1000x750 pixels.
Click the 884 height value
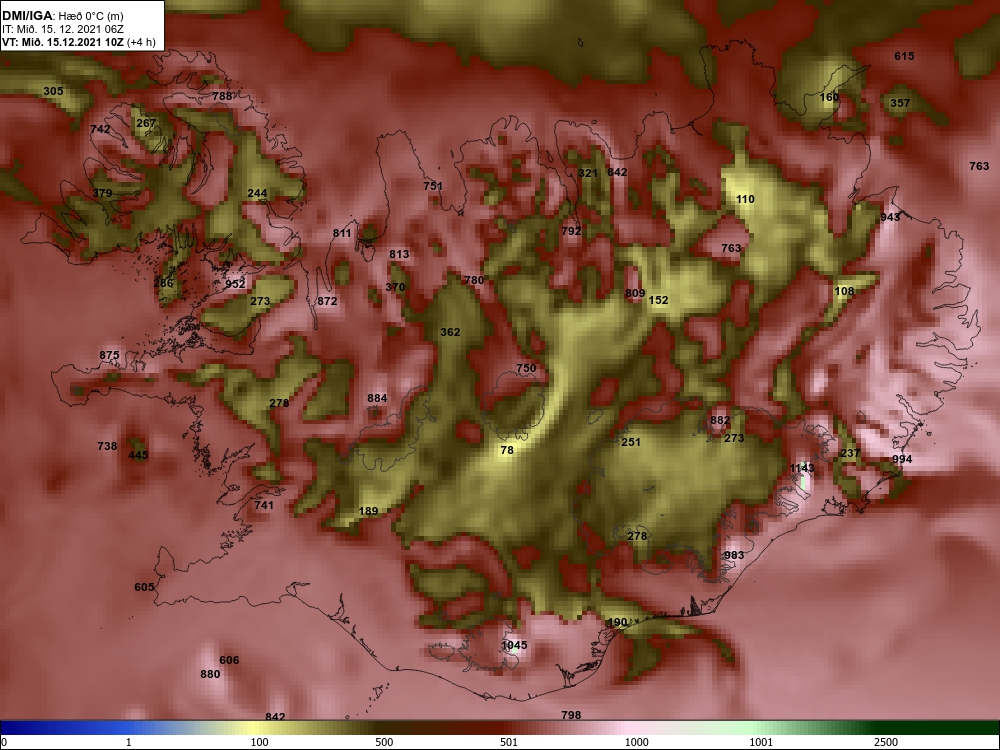[377, 399]
